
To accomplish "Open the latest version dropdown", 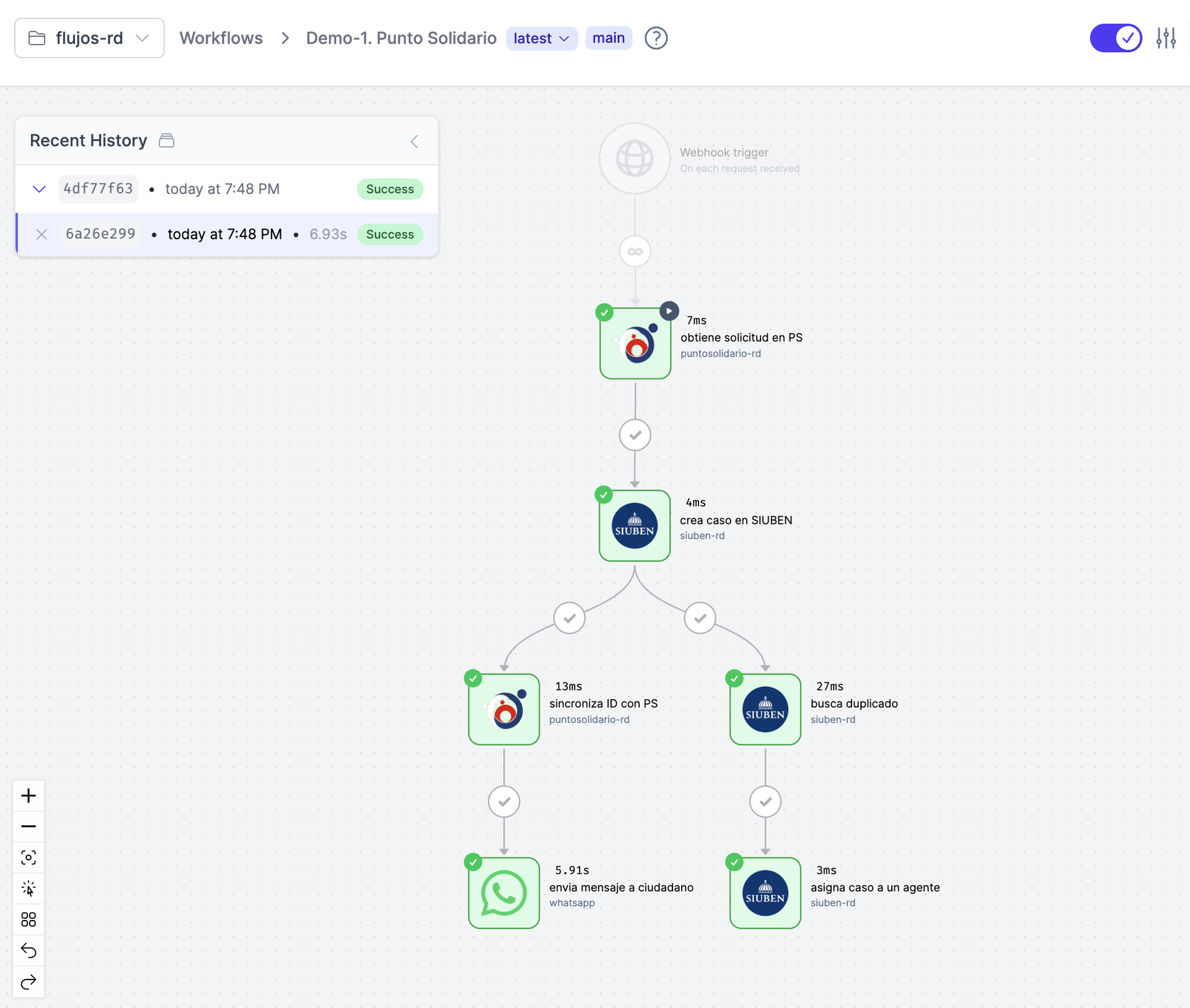I will [x=542, y=38].
